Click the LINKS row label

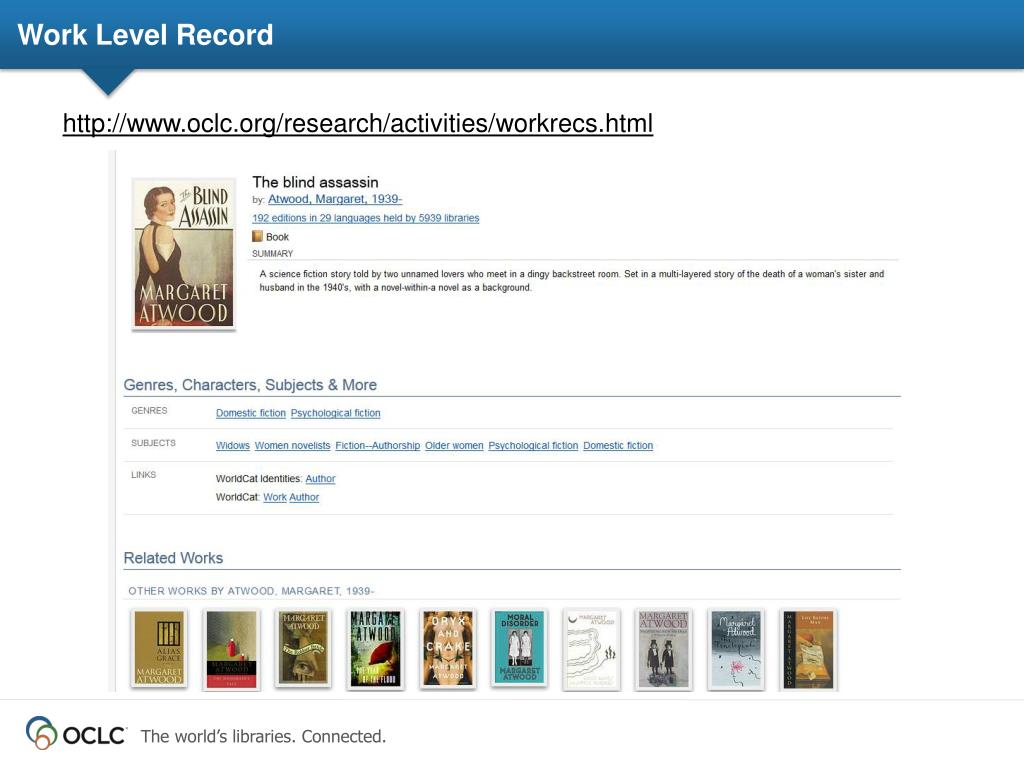(144, 475)
